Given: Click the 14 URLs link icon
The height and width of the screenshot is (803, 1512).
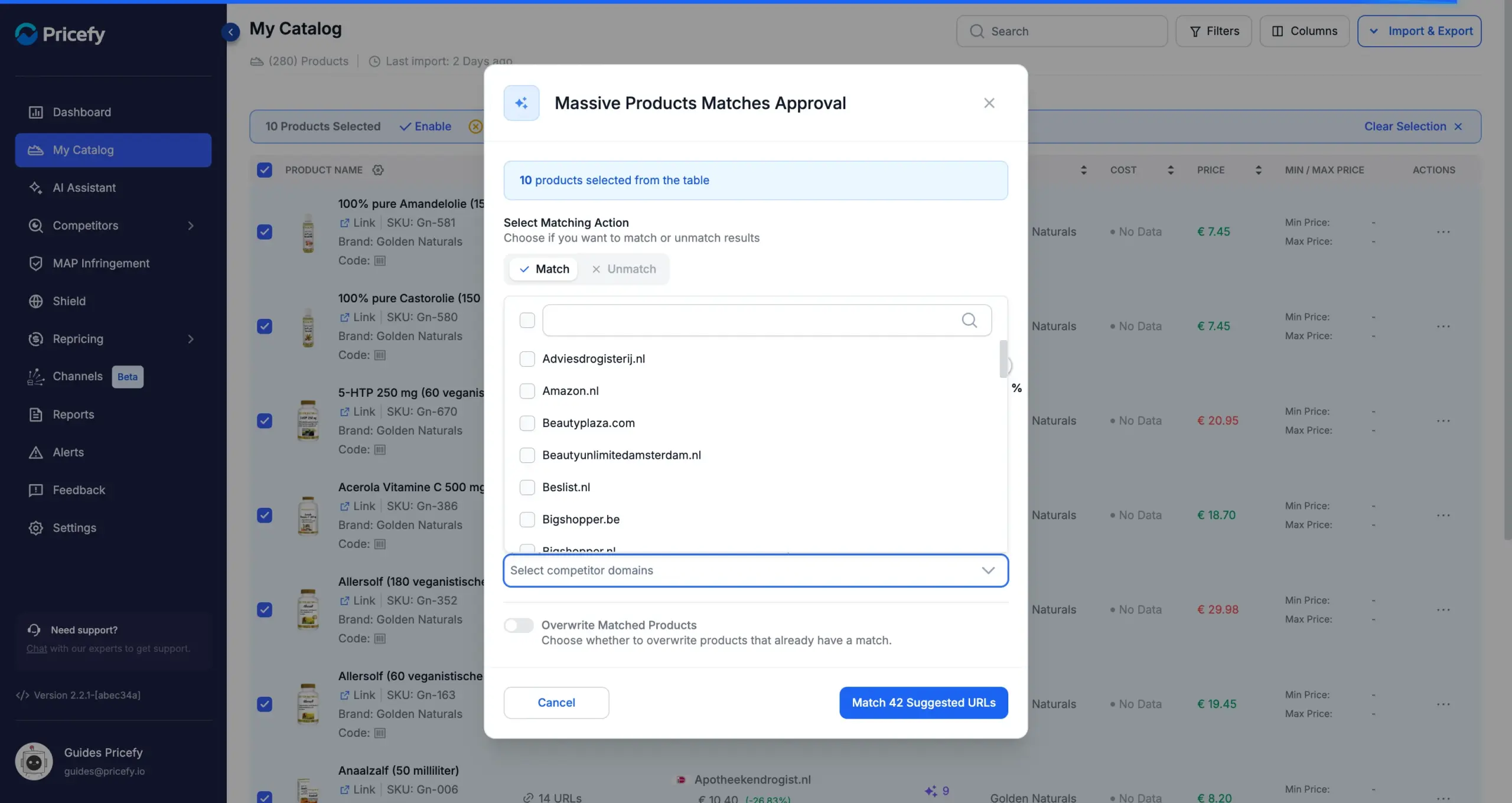Looking at the screenshot, I should click(x=528, y=798).
